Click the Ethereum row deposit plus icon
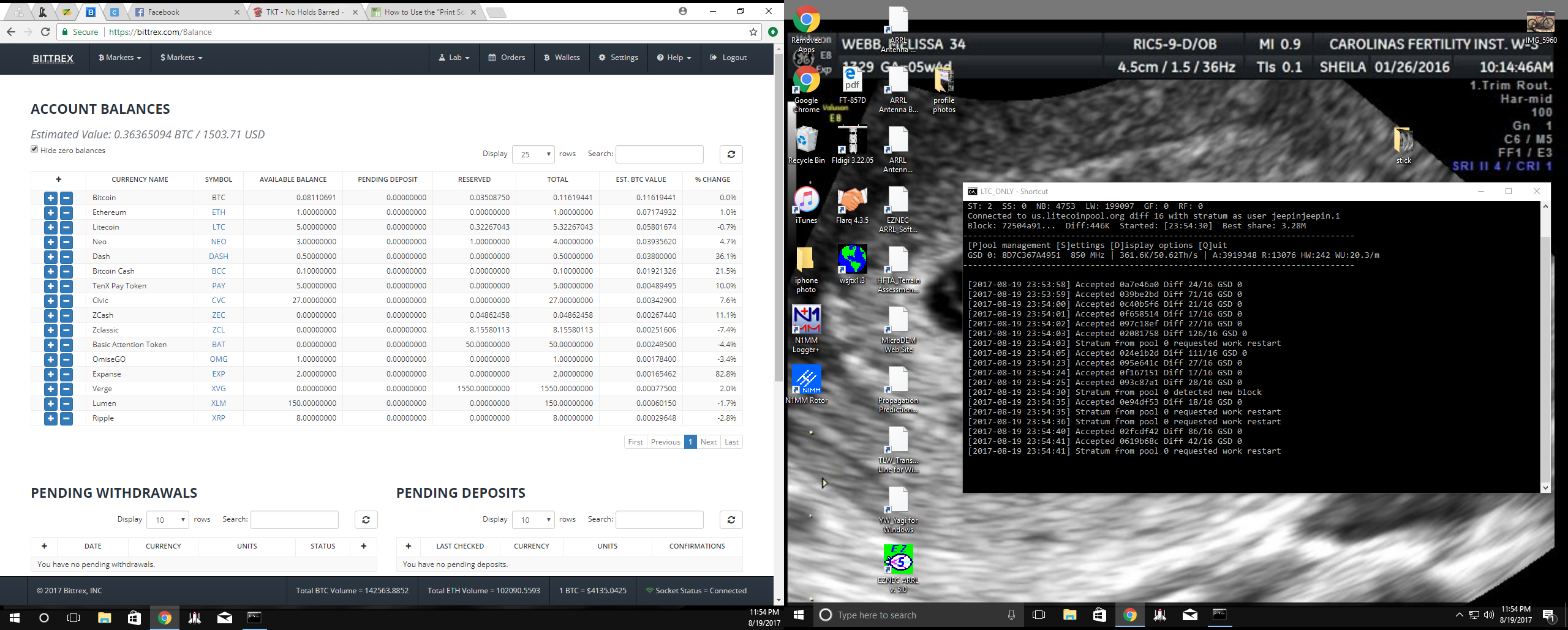 tap(51, 212)
